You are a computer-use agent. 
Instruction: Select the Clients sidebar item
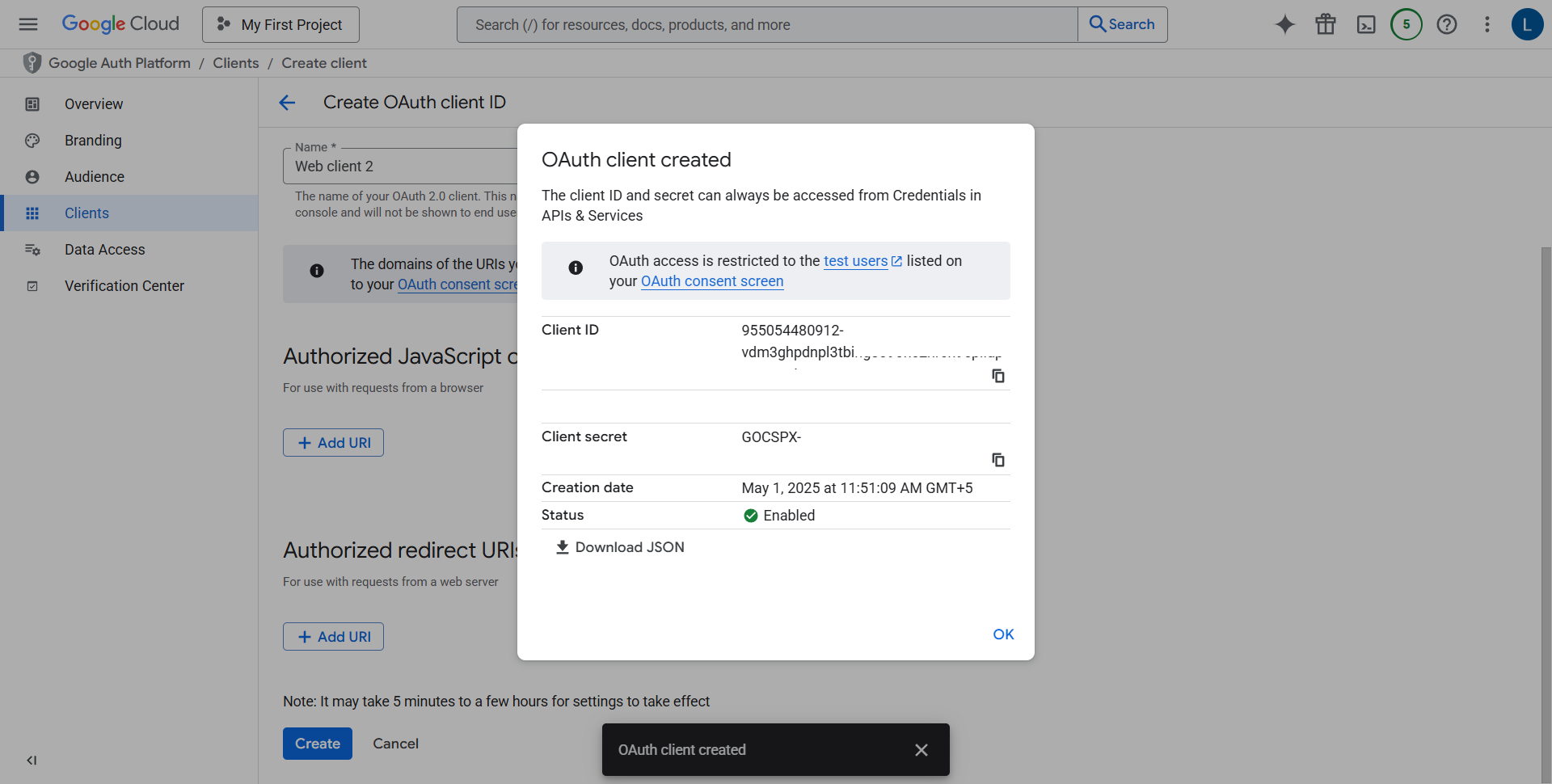click(129, 213)
